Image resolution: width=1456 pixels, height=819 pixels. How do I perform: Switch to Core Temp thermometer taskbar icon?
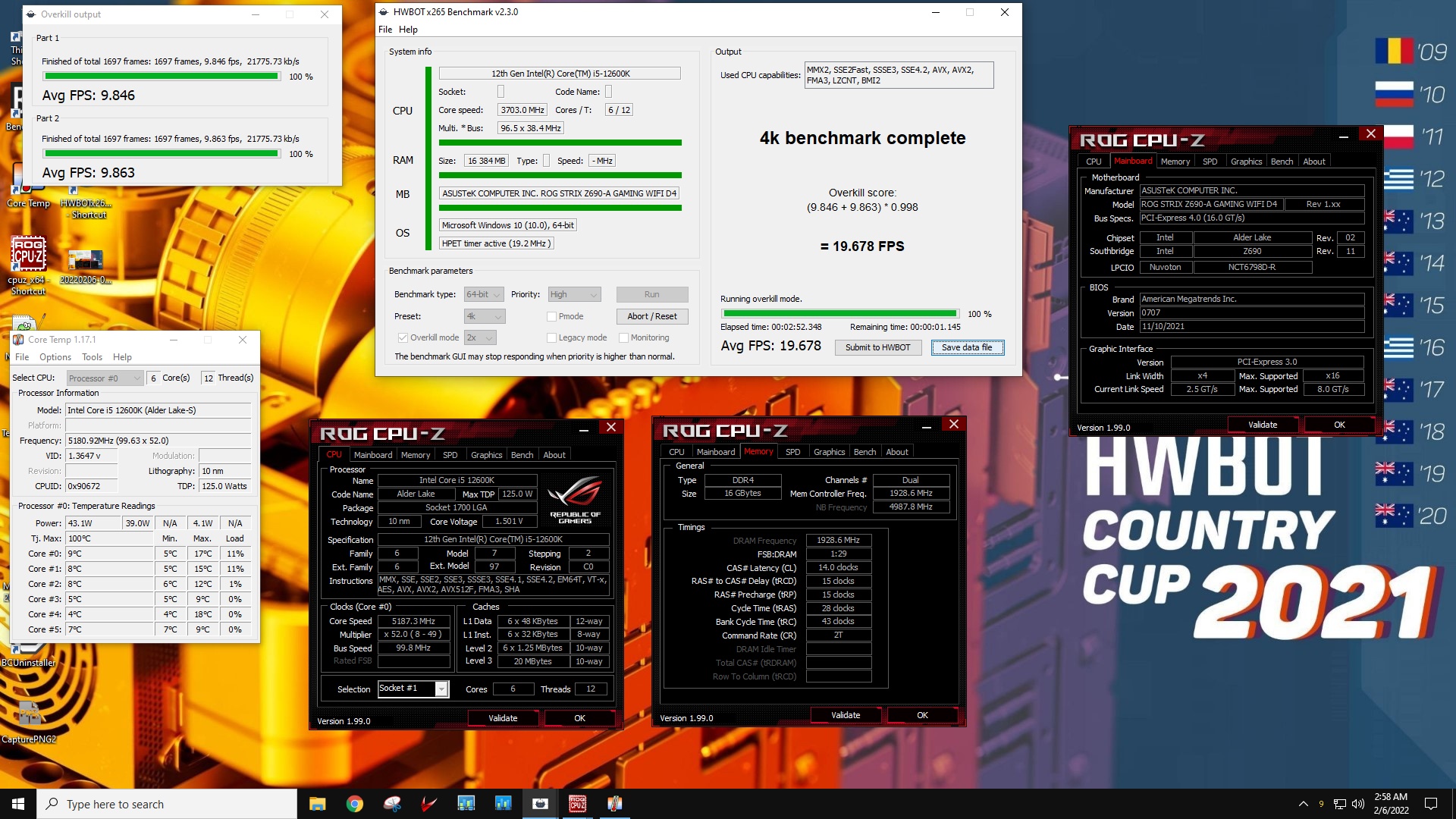pyautogui.click(x=615, y=804)
